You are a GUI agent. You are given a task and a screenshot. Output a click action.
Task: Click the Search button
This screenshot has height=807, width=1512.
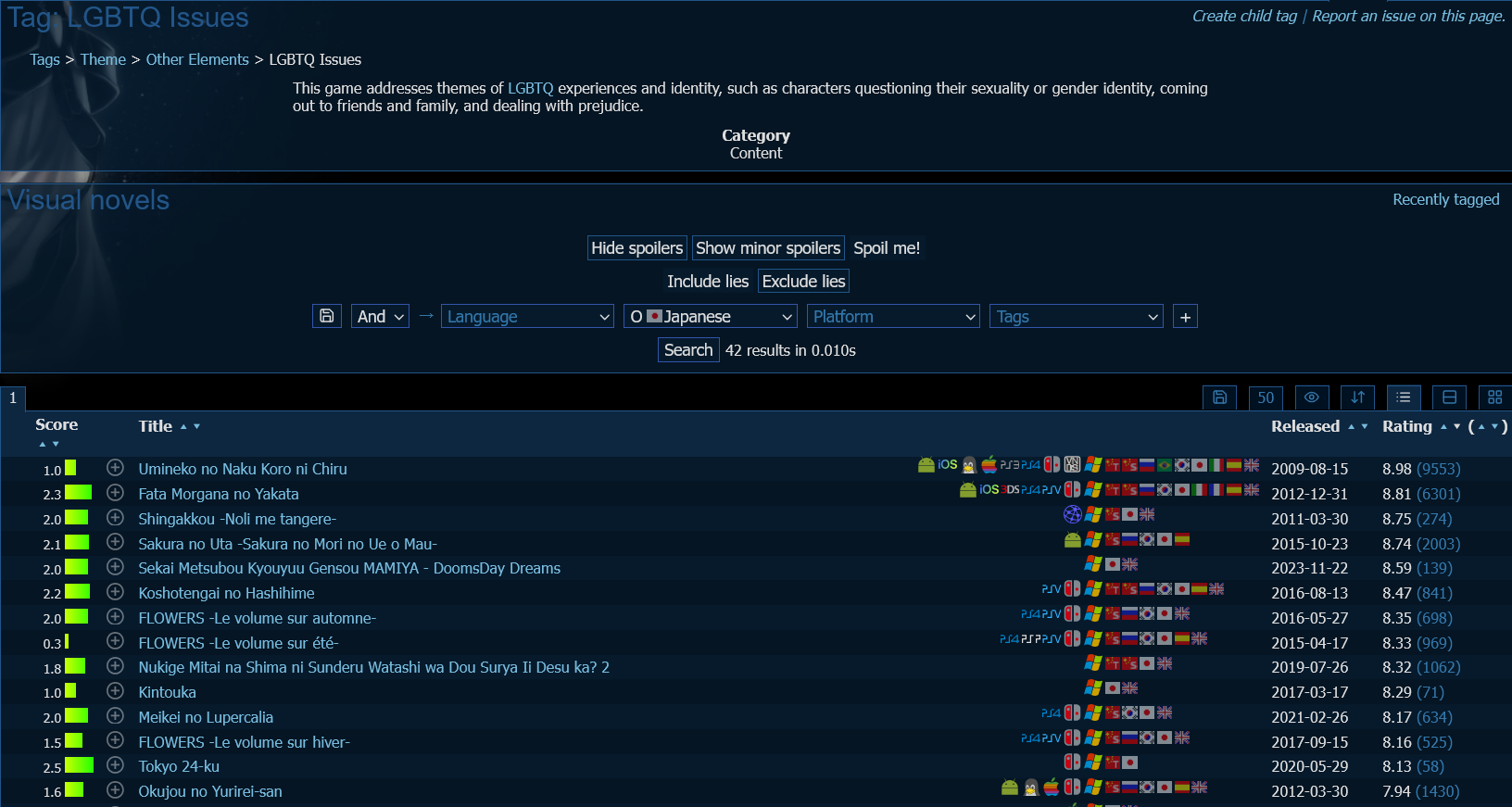[x=688, y=350]
